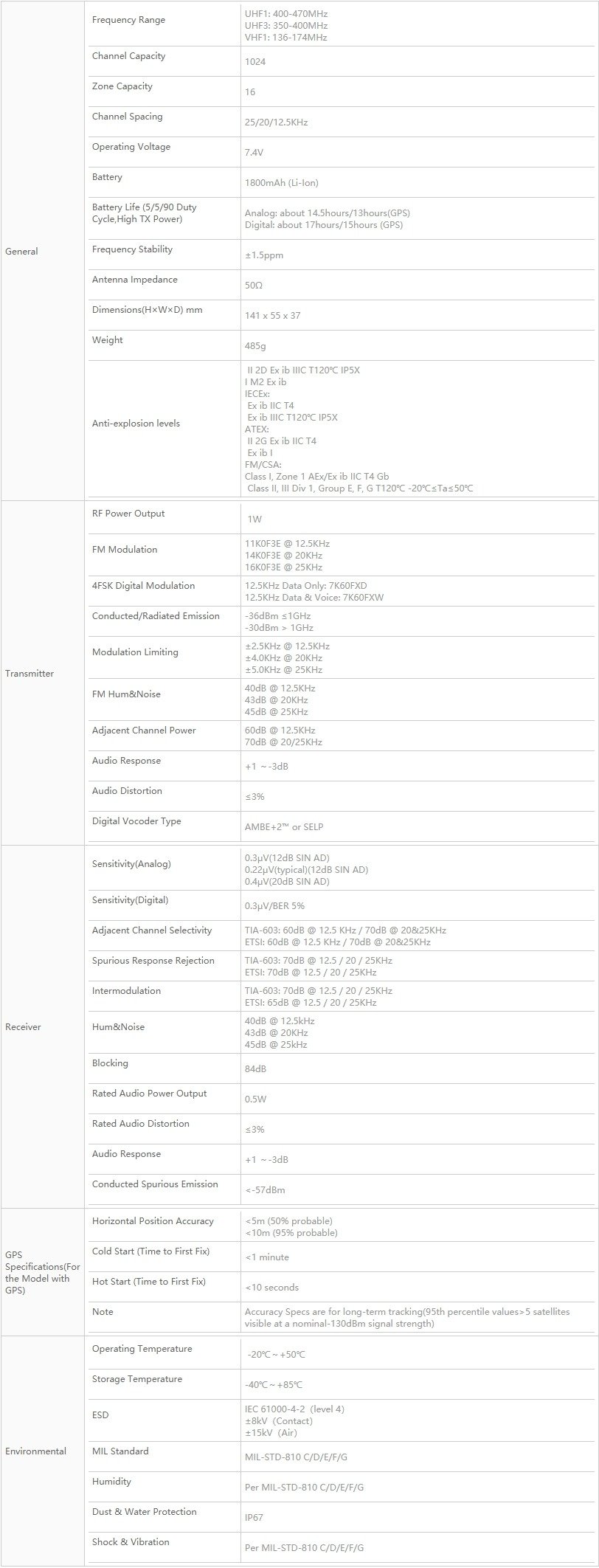The width and height of the screenshot is (599, 1568).
Task: Click the Anti-explosion levels label
Action: pyautogui.click(x=136, y=423)
